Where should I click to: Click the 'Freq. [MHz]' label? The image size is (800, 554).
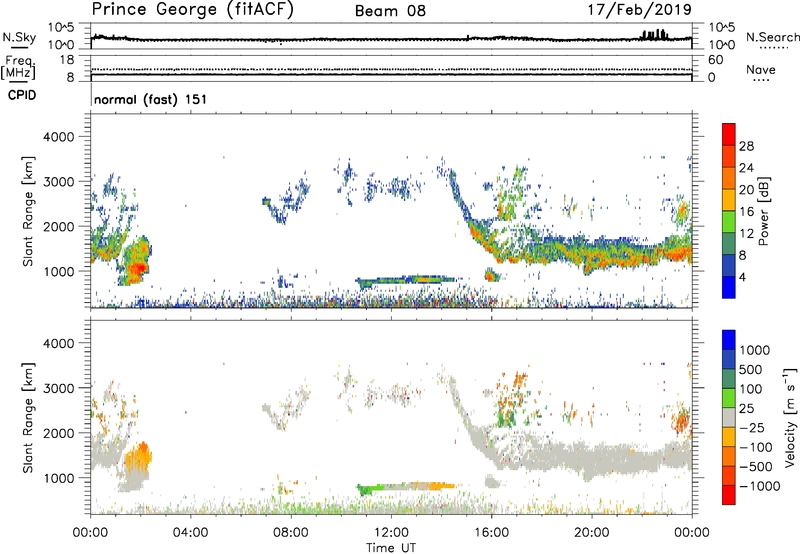pyautogui.click(x=19, y=68)
